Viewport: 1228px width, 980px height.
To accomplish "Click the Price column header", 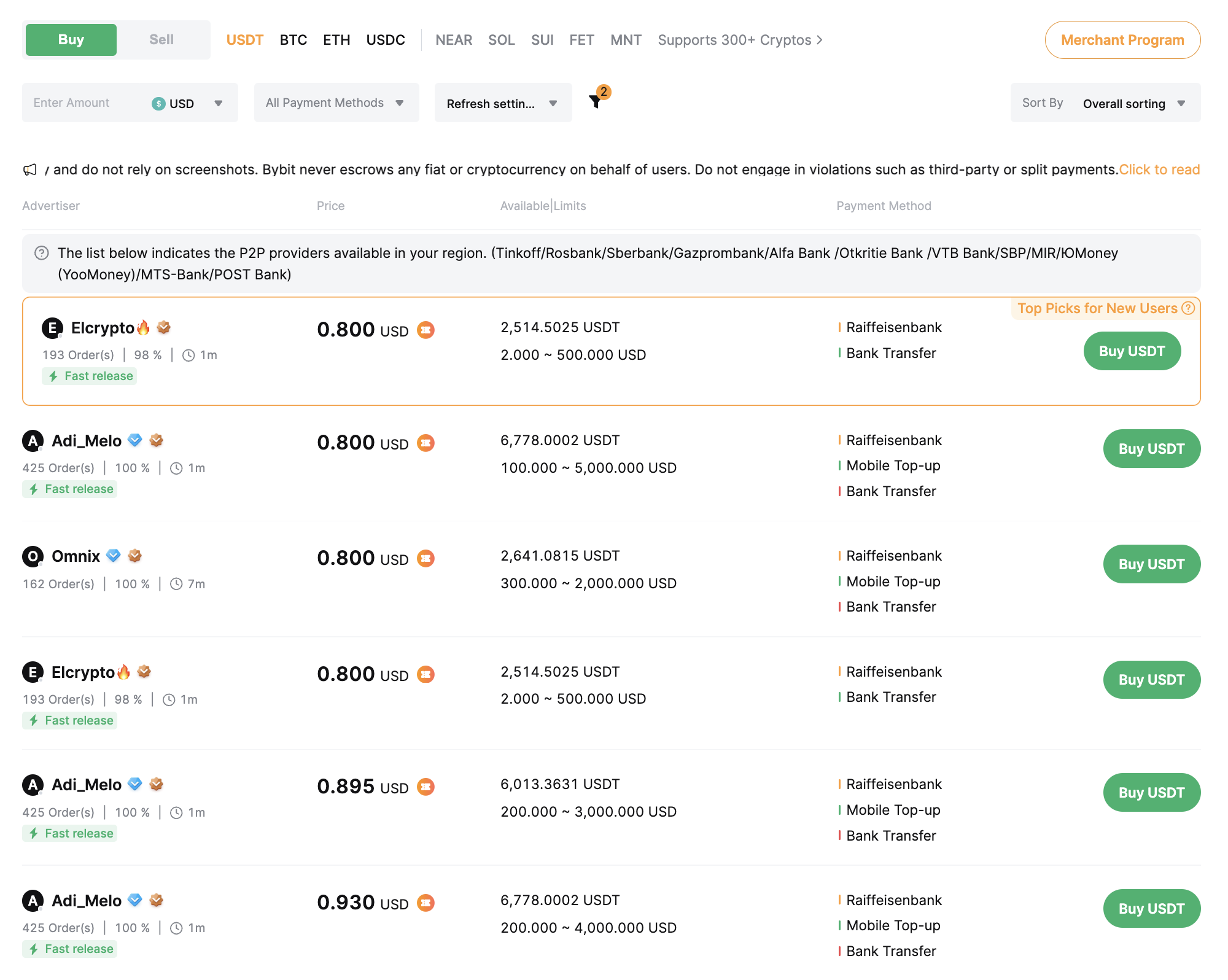I will click(x=330, y=206).
